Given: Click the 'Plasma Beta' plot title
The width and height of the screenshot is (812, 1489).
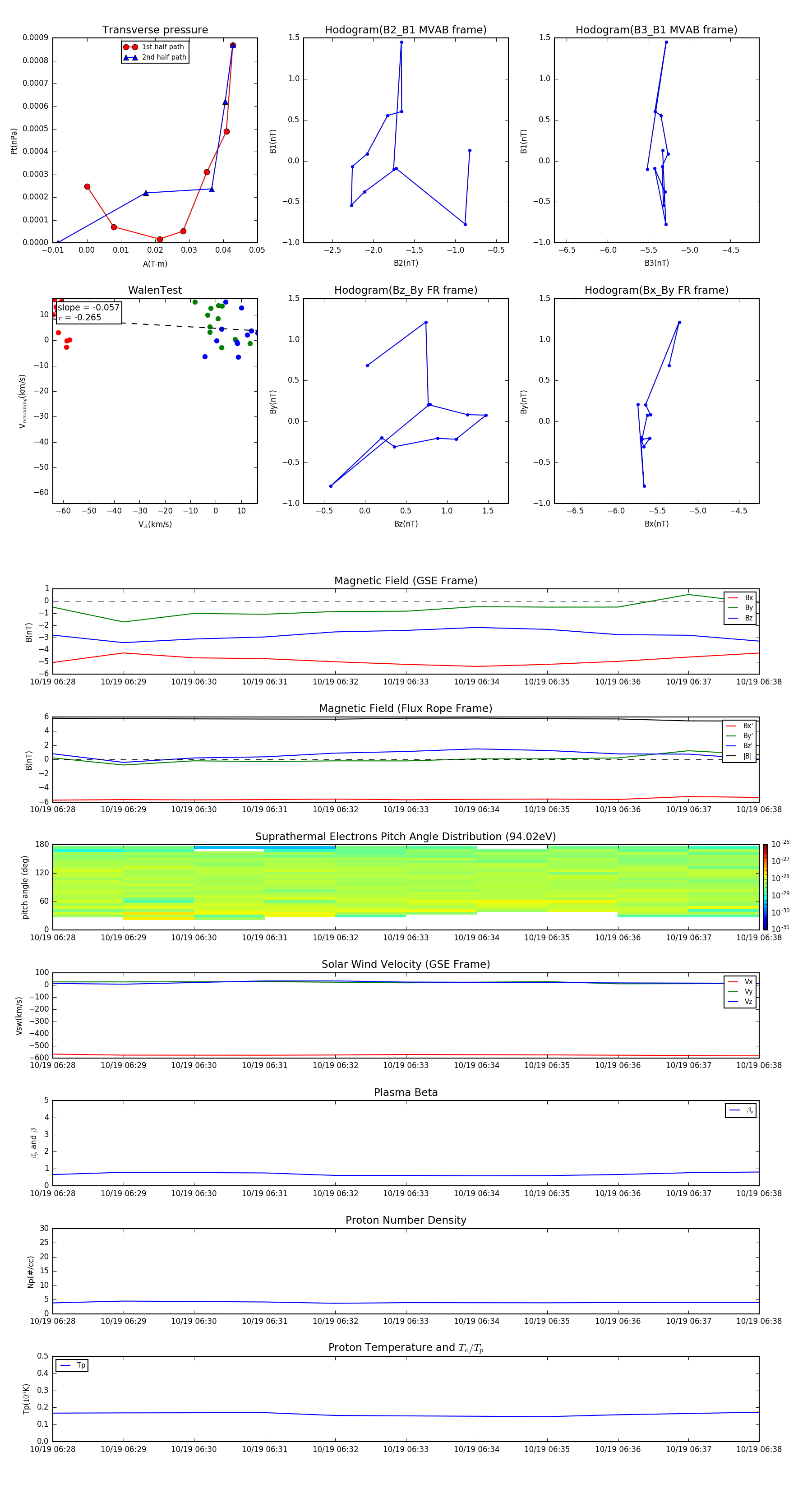Looking at the screenshot, I should [406, 1092].
